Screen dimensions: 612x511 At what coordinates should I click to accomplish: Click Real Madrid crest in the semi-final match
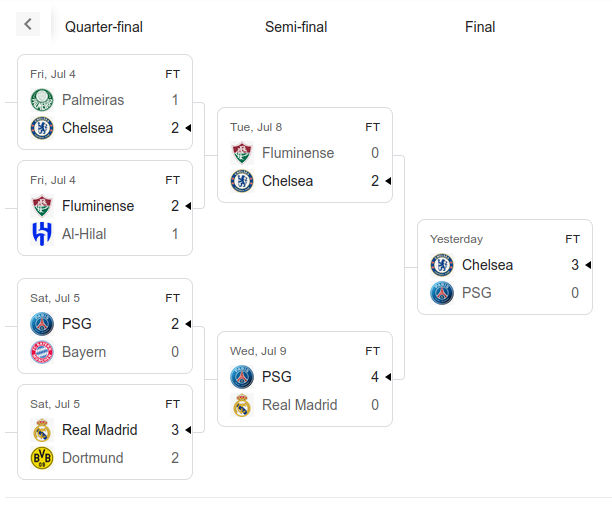click(x=242, y=405)
